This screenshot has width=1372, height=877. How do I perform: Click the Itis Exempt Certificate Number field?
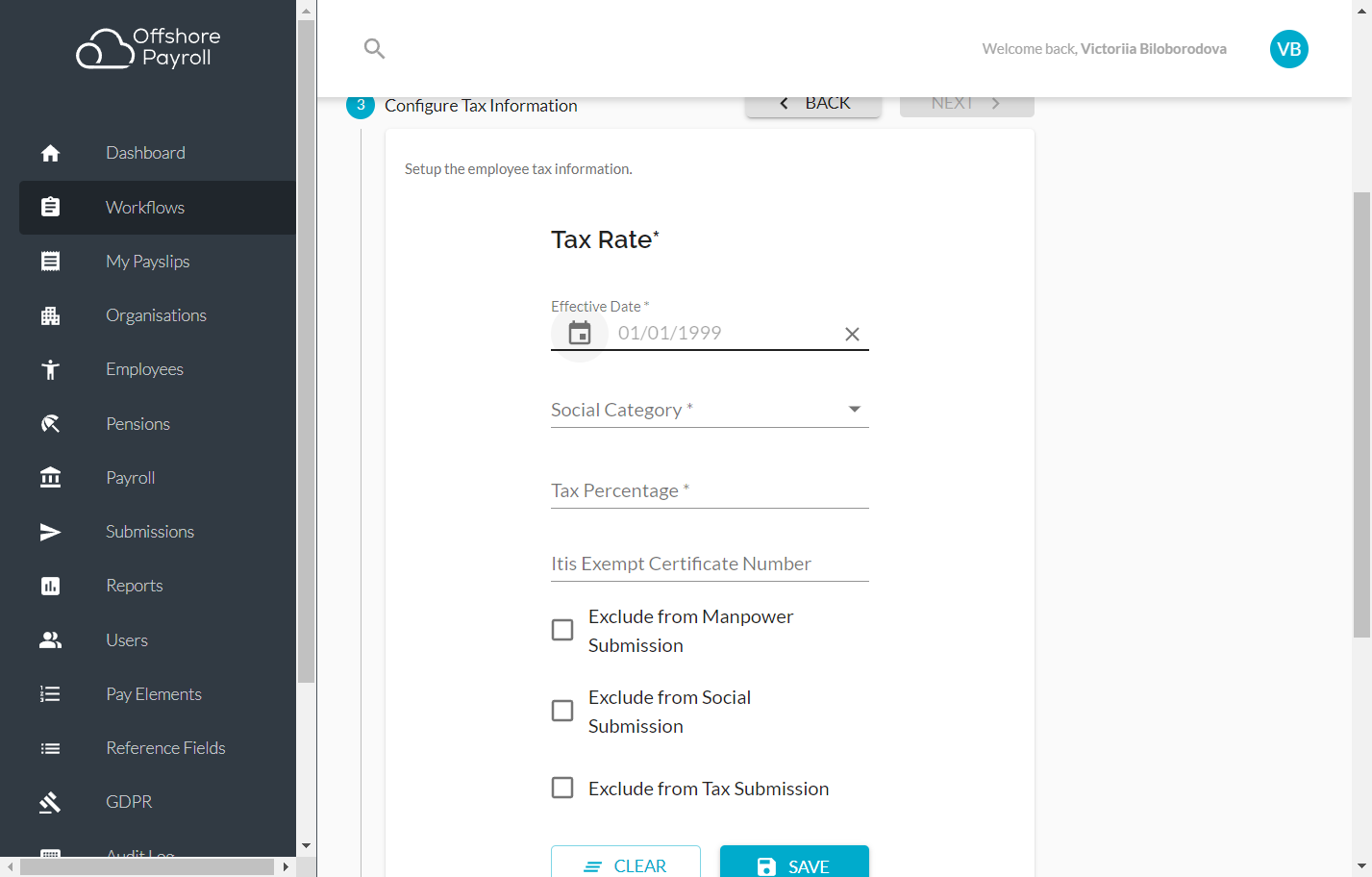(x=710, y=564)
